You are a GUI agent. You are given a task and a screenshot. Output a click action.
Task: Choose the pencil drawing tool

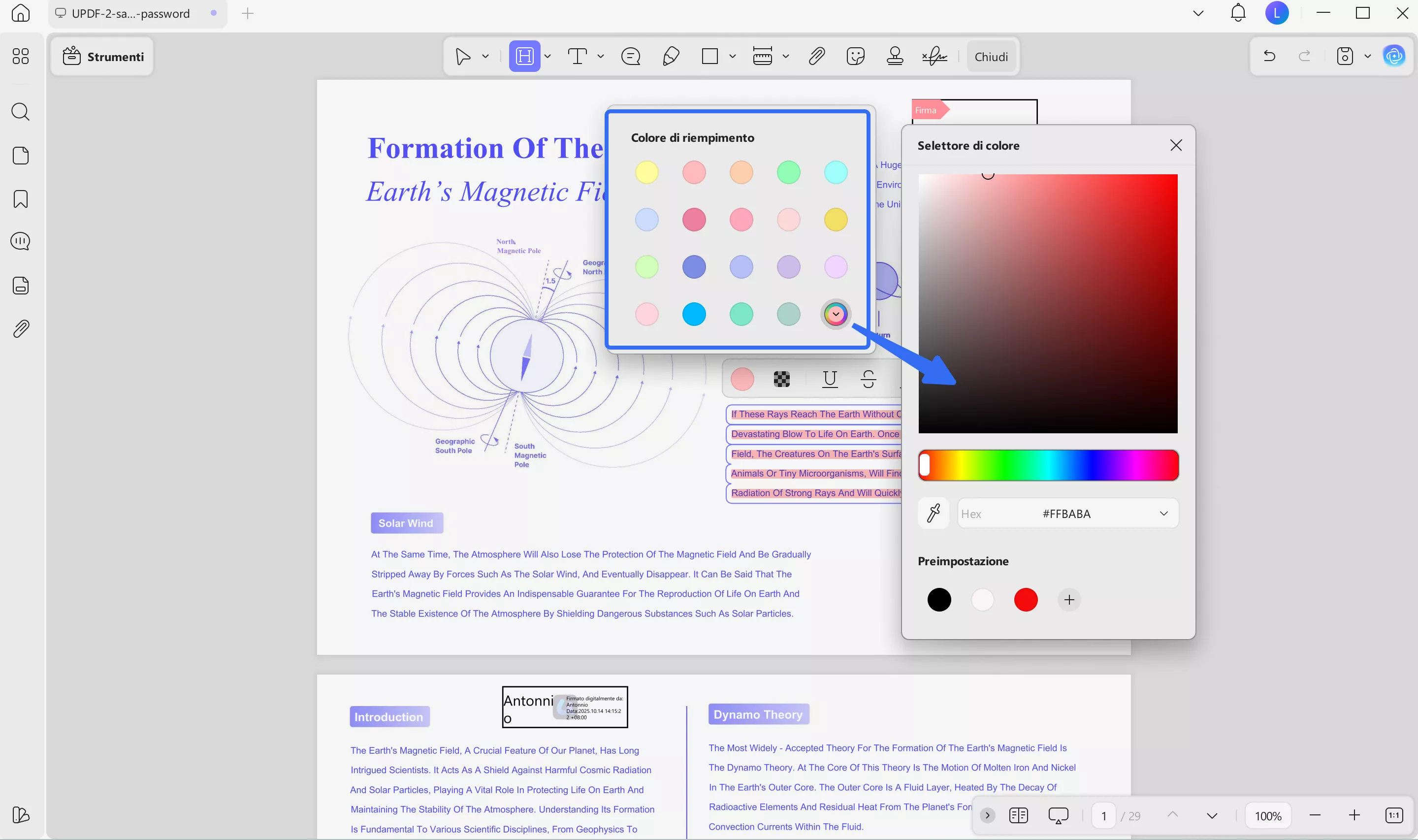pyautogui.click(x=671, y=56)
